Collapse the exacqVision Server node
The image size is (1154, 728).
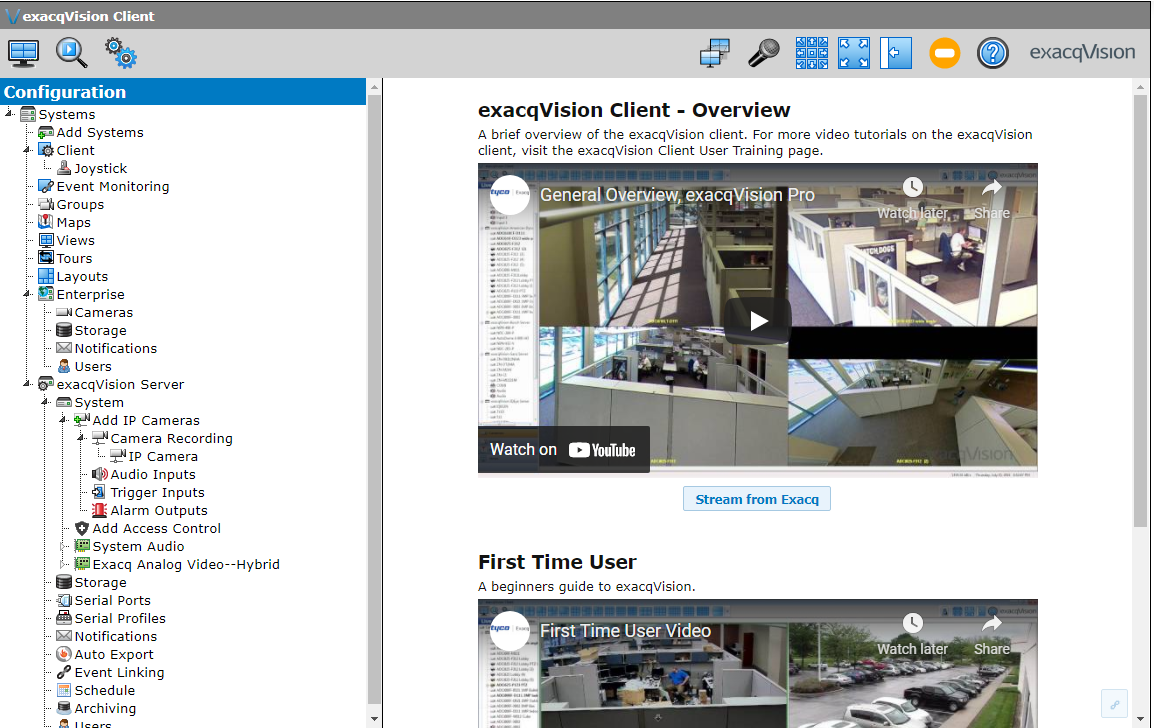[x=27, y=384]
